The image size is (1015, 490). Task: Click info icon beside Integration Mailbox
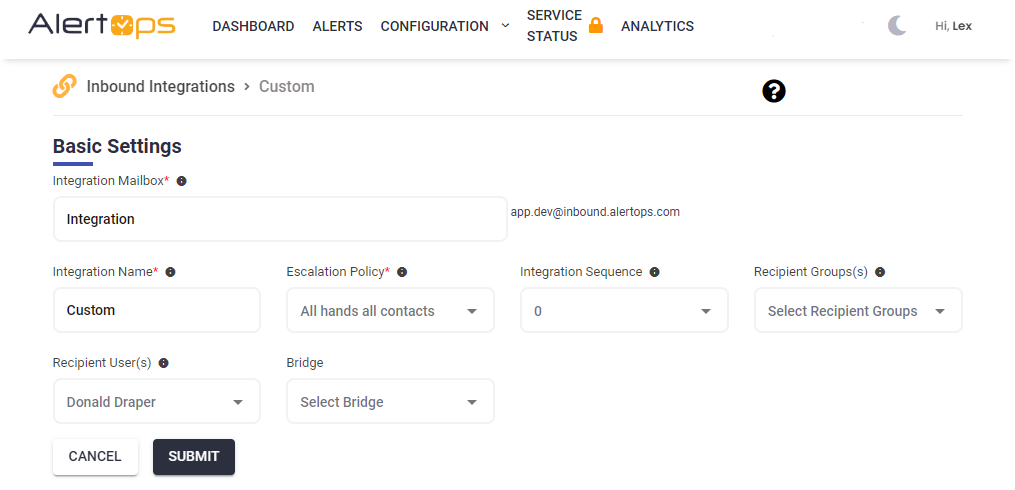[x=181, y=181]
